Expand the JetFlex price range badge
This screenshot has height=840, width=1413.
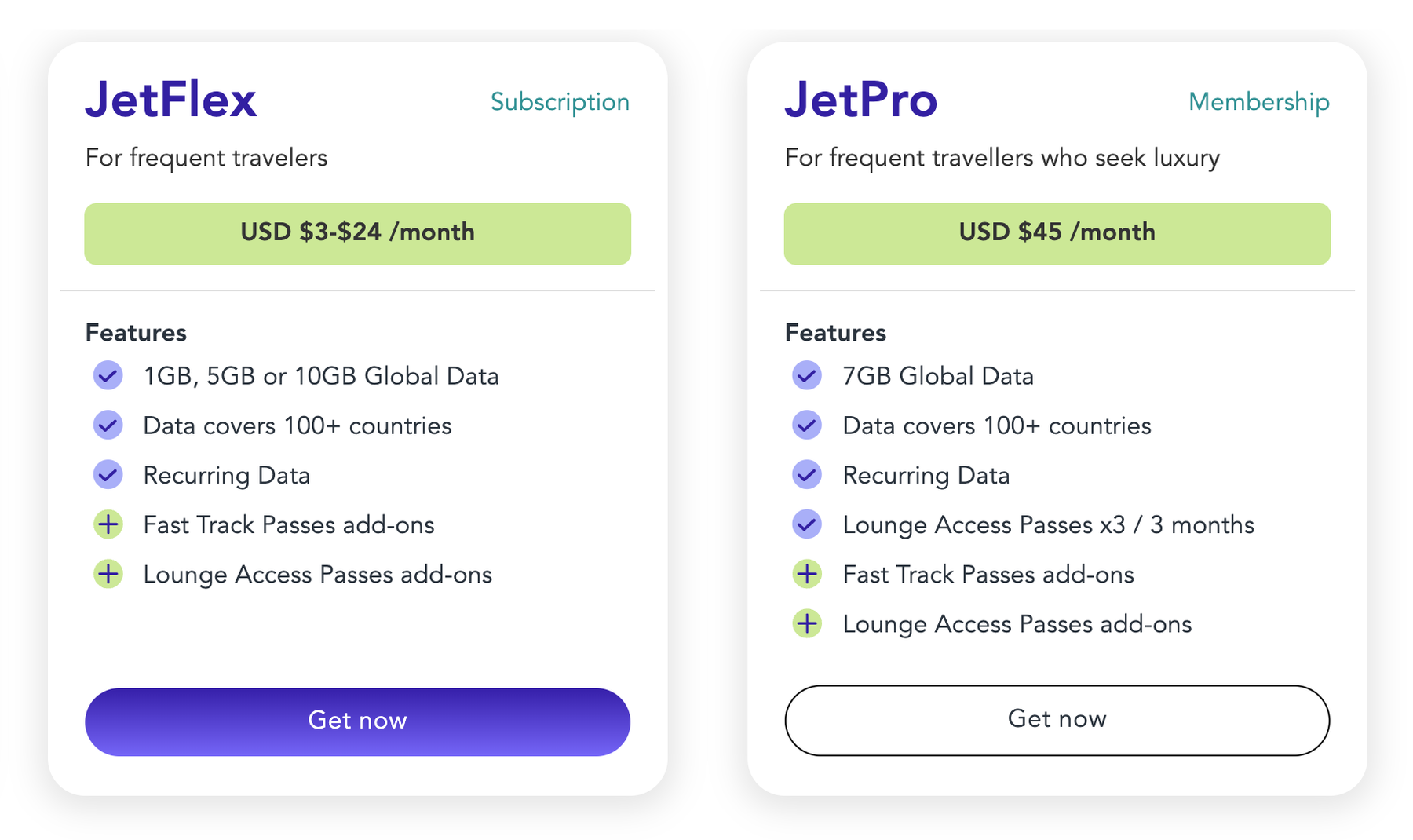357,232
